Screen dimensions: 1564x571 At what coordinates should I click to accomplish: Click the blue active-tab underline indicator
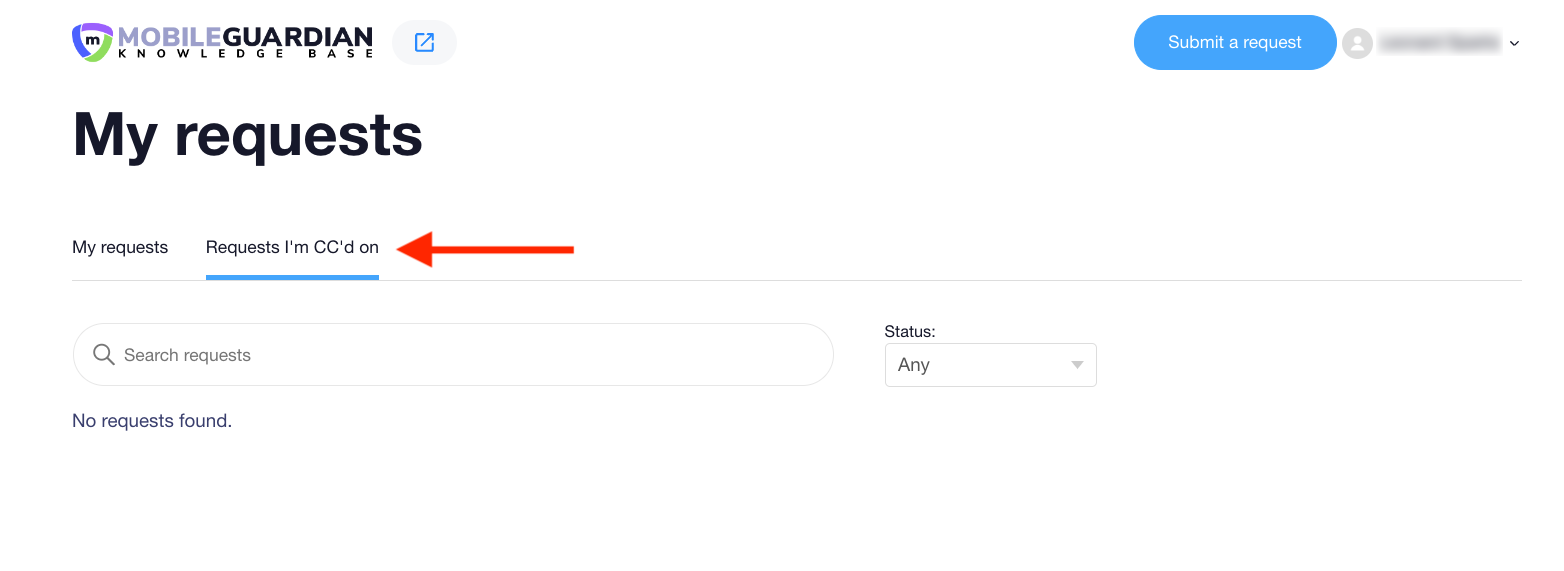pos(292,277)
